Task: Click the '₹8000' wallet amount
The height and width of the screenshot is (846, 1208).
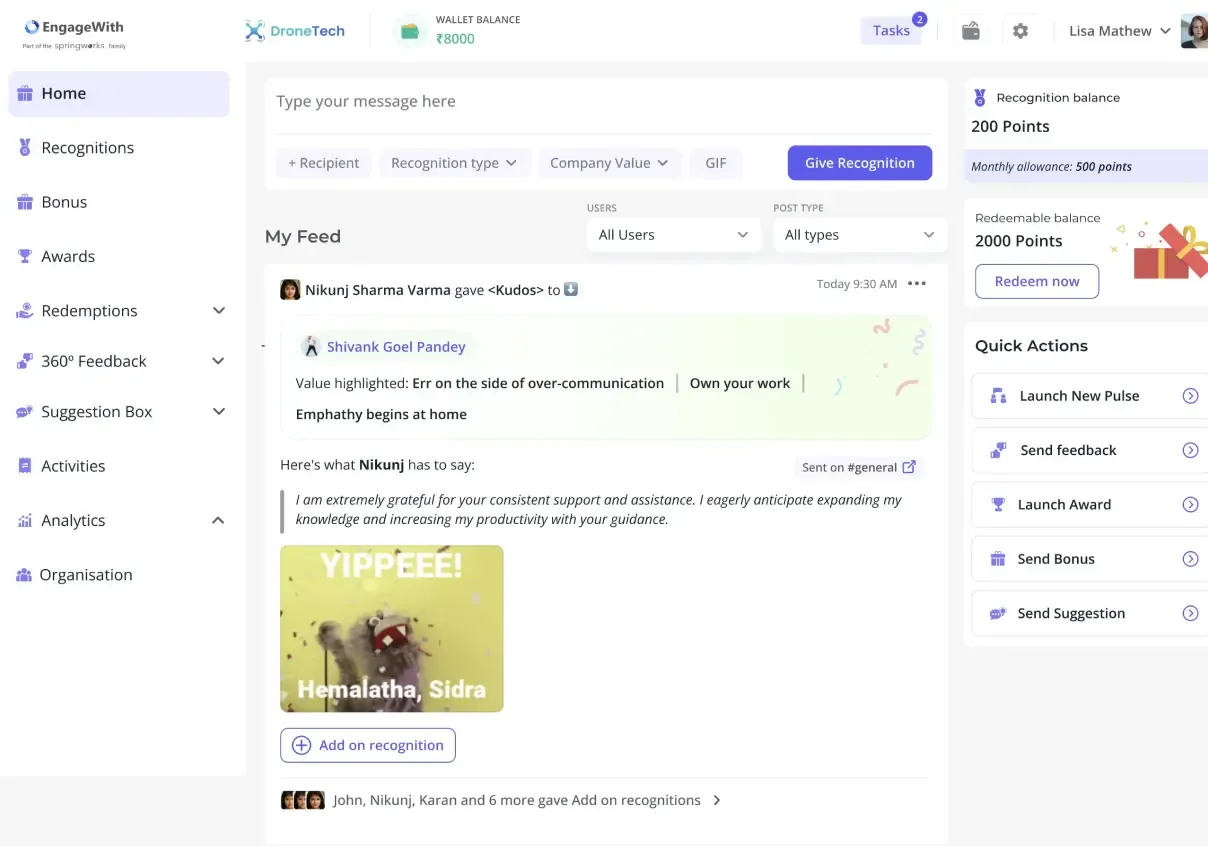Action: click(x=455, y=39)
